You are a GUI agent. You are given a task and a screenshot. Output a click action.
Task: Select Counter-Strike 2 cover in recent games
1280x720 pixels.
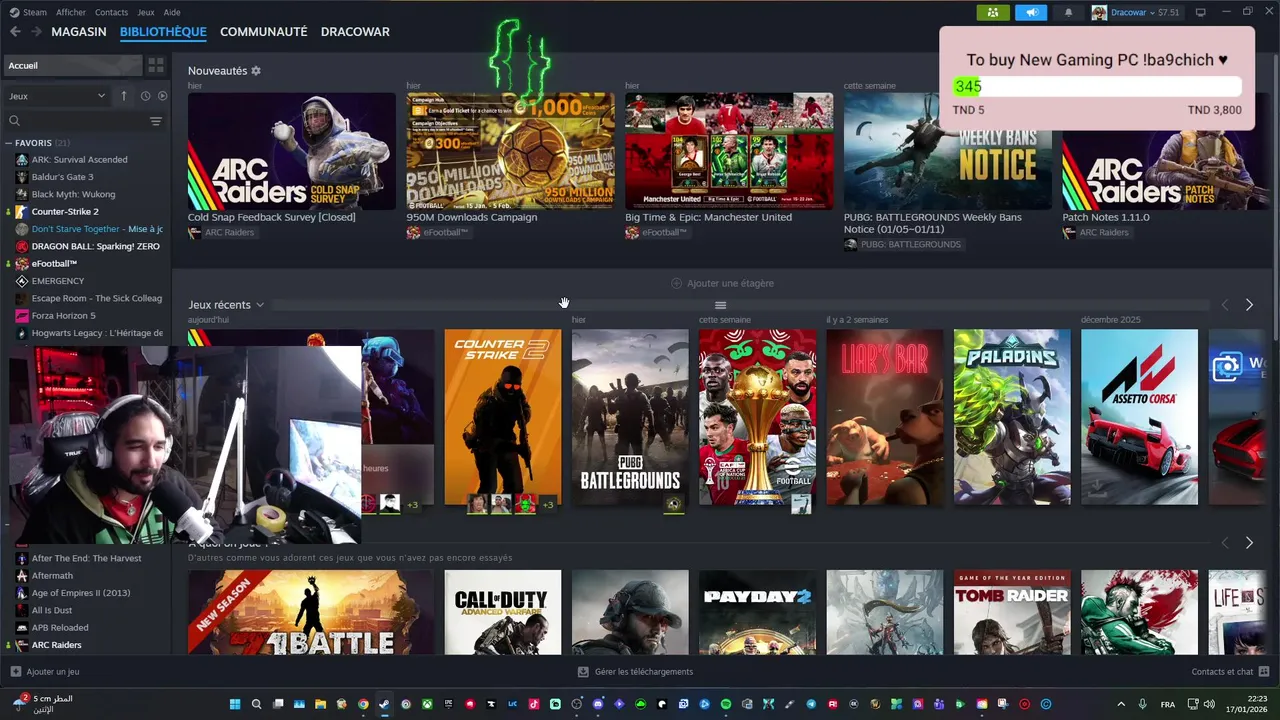pos(503,417)
